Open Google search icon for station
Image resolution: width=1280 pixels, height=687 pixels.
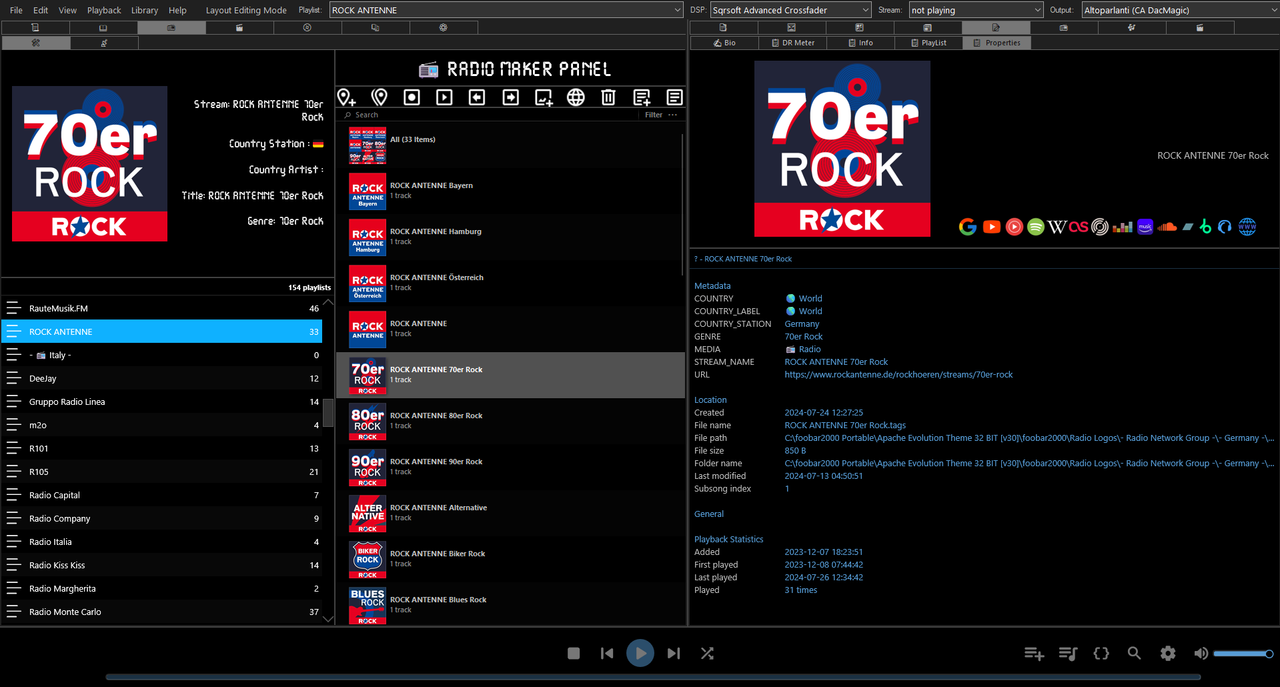967,227
